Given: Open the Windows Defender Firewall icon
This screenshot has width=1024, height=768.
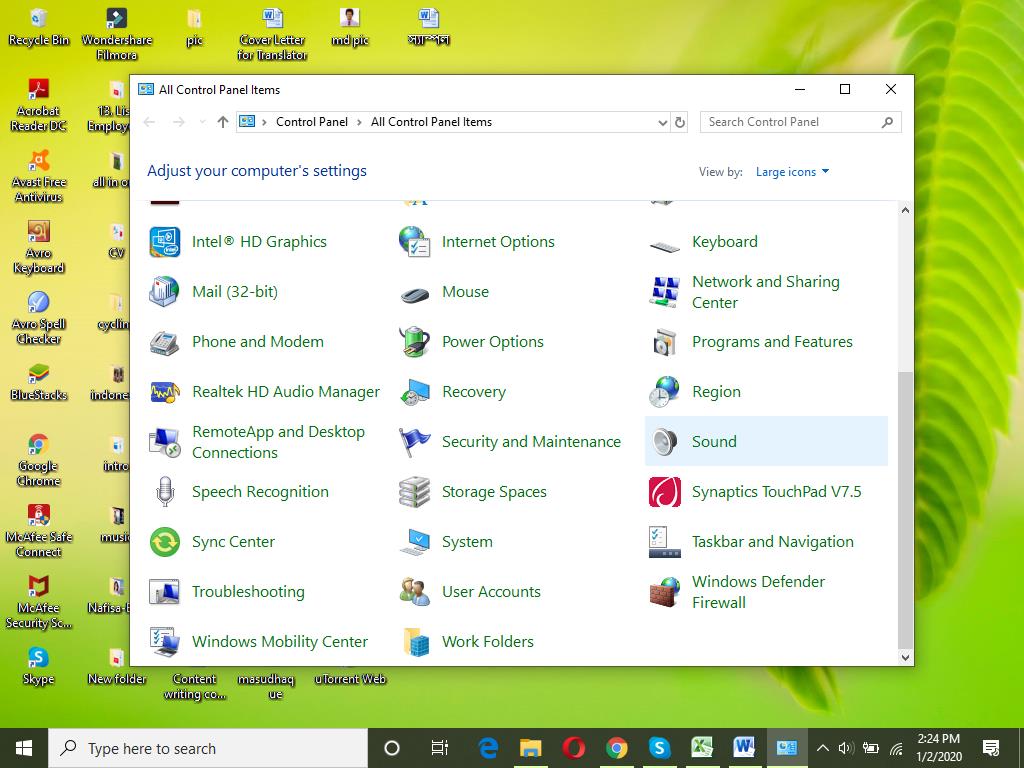Looking at the screenshot, I should [x=664, y=592].
